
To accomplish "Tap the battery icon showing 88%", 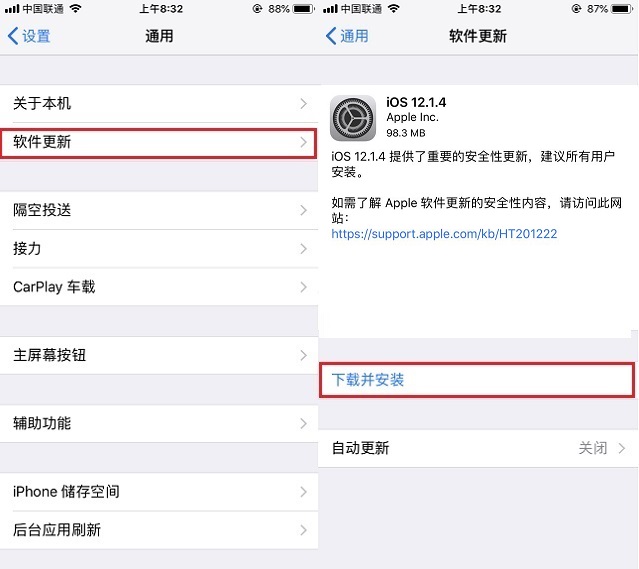I will [x=303, y=9].
